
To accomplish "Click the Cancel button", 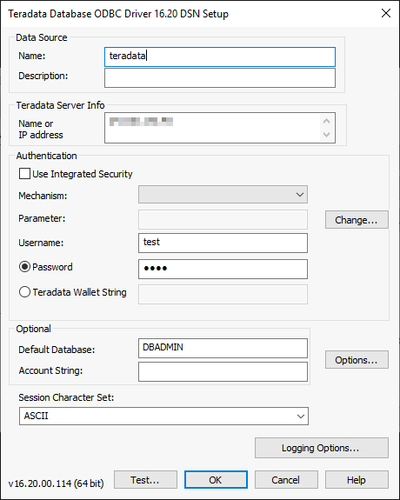I will pyautogui.click(x=286, y=480).
